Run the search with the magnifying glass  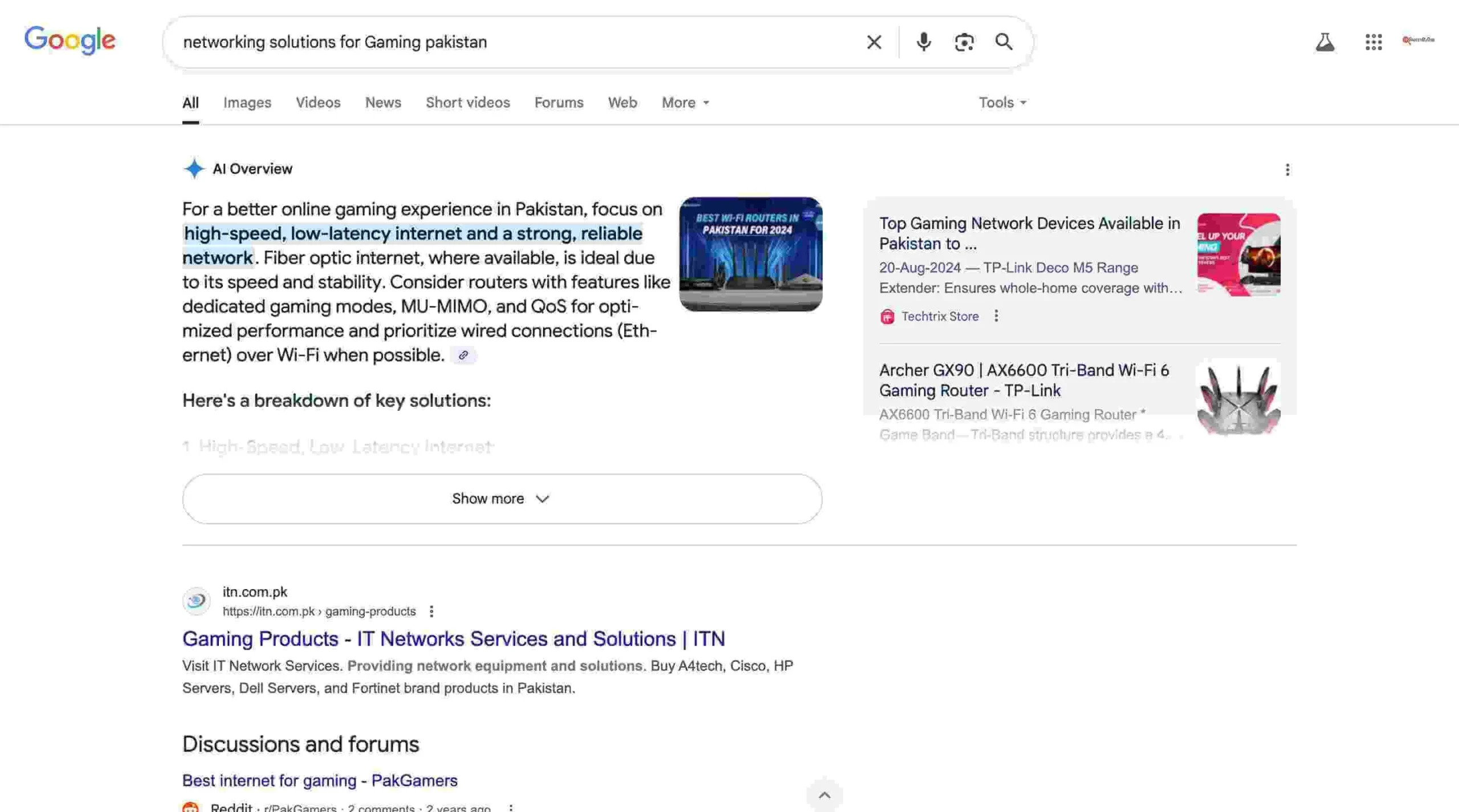(x=1004, y=42)
